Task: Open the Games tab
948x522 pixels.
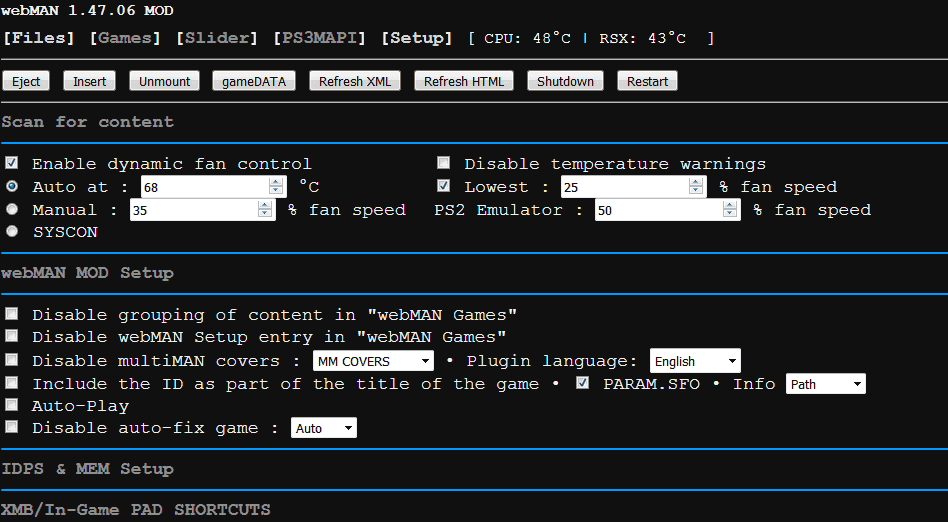Action: 125,38
